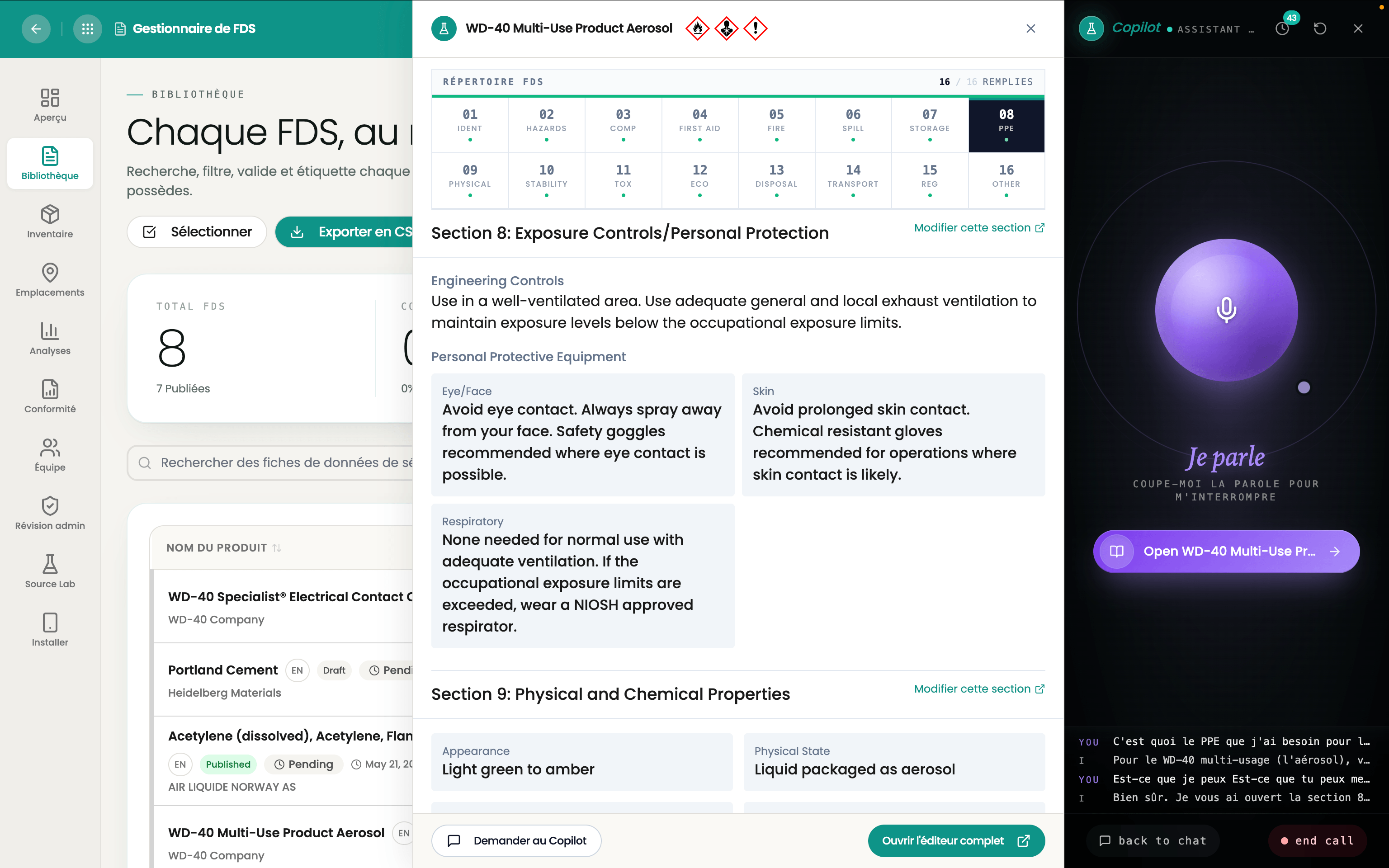1389x868 pixels.
Task: Jump to section 11 Tox
Action: coord(624,181)
